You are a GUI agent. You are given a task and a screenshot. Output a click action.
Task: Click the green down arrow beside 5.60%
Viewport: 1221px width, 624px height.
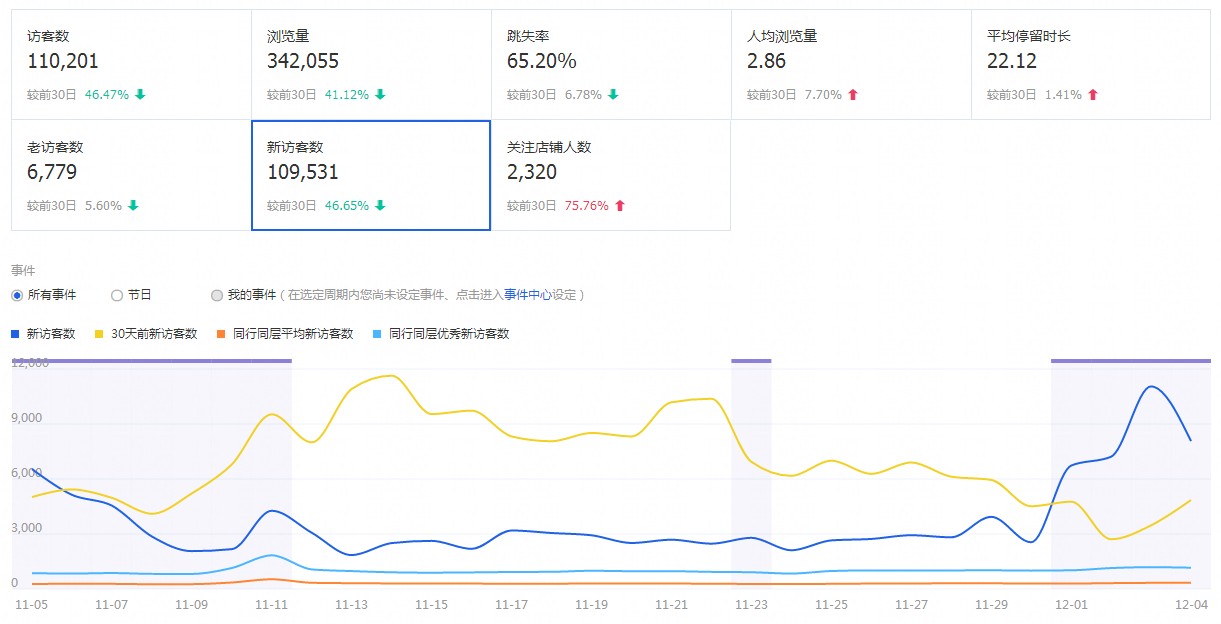click(133, 206)
